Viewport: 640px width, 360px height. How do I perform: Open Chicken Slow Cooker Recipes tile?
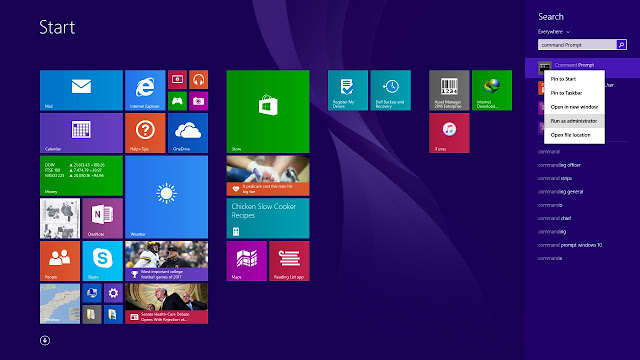coord(268,218)
